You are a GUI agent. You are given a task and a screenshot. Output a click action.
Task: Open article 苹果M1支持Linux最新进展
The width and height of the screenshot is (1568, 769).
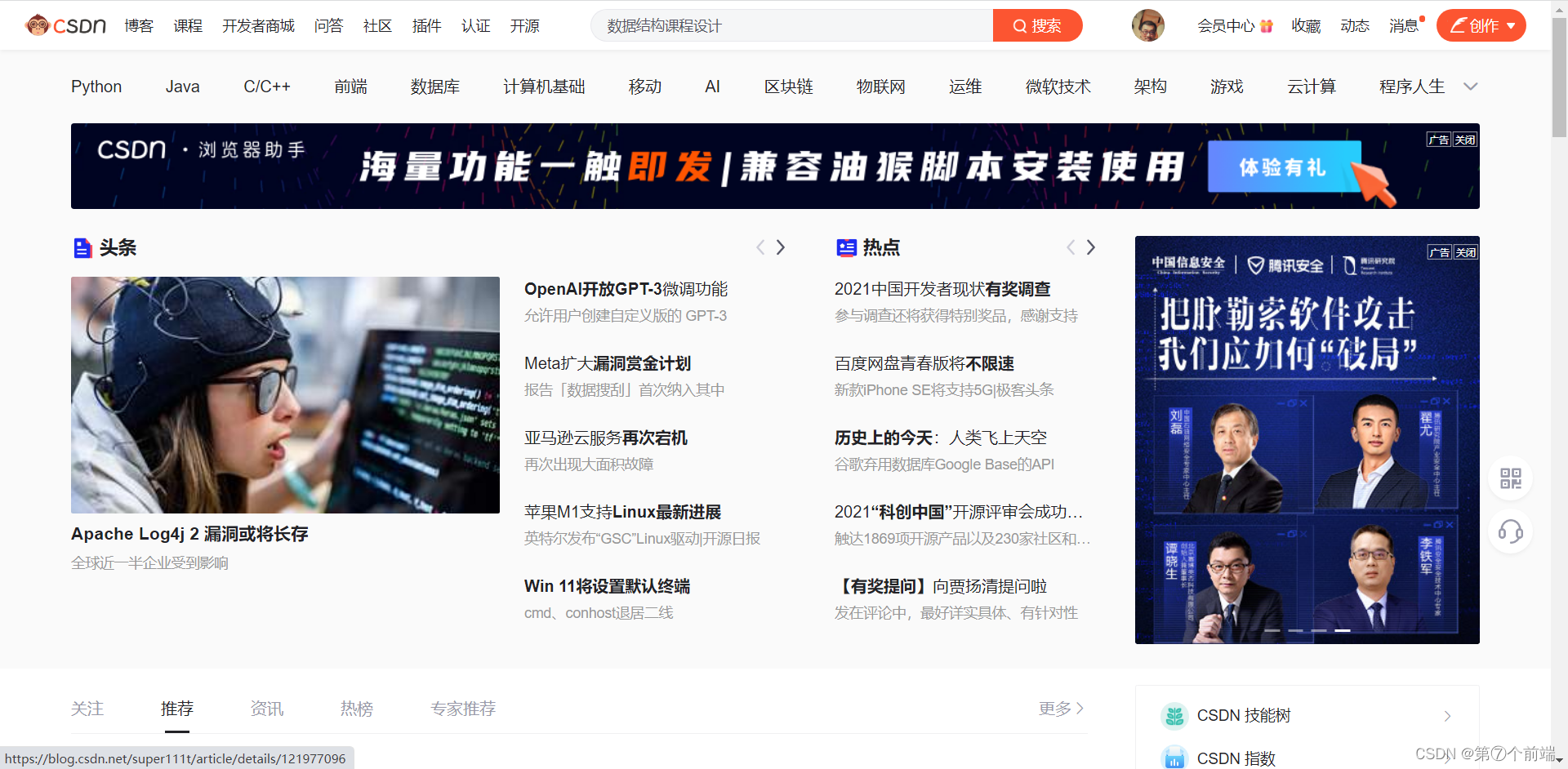[x=622, y=512]
